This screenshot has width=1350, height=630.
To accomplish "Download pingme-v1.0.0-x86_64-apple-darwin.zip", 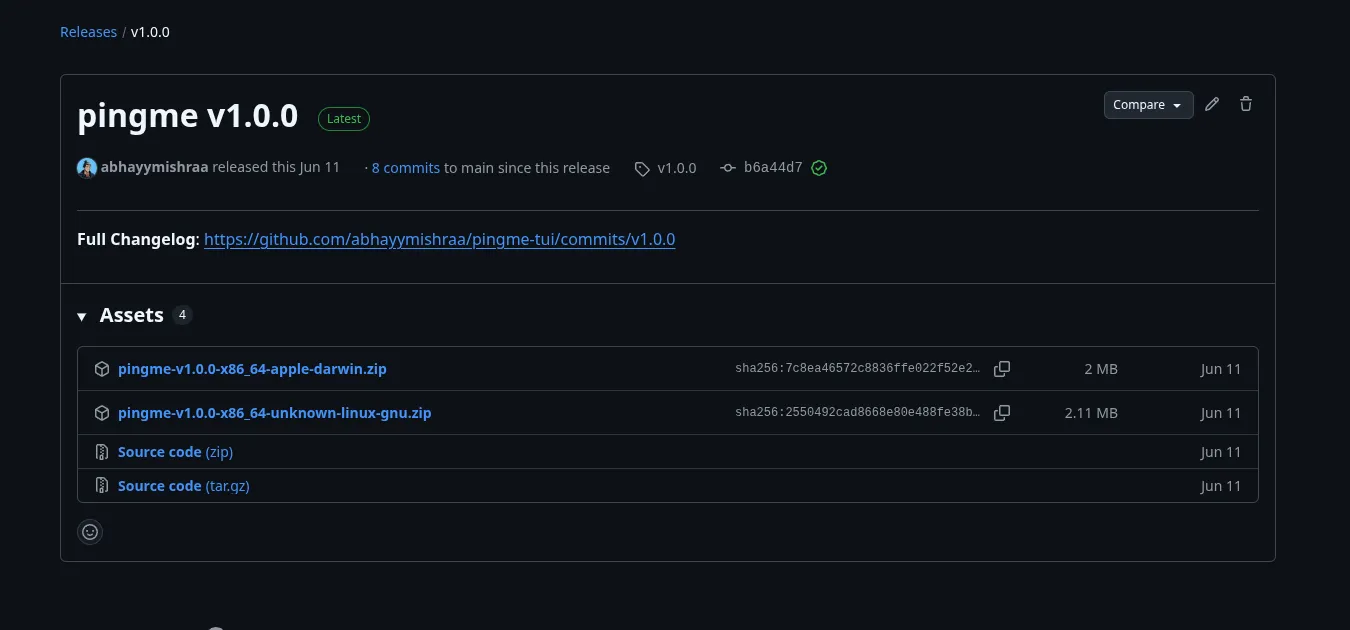I will [x=252, y=369].
